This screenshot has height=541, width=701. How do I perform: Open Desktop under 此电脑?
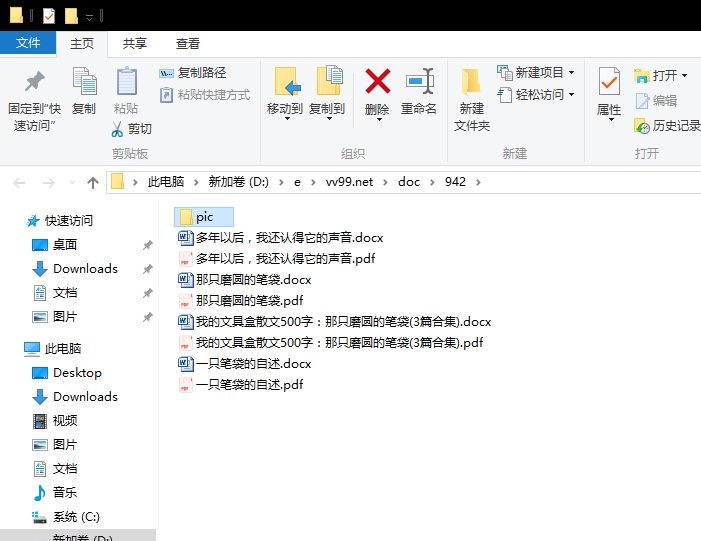[67, 372]
